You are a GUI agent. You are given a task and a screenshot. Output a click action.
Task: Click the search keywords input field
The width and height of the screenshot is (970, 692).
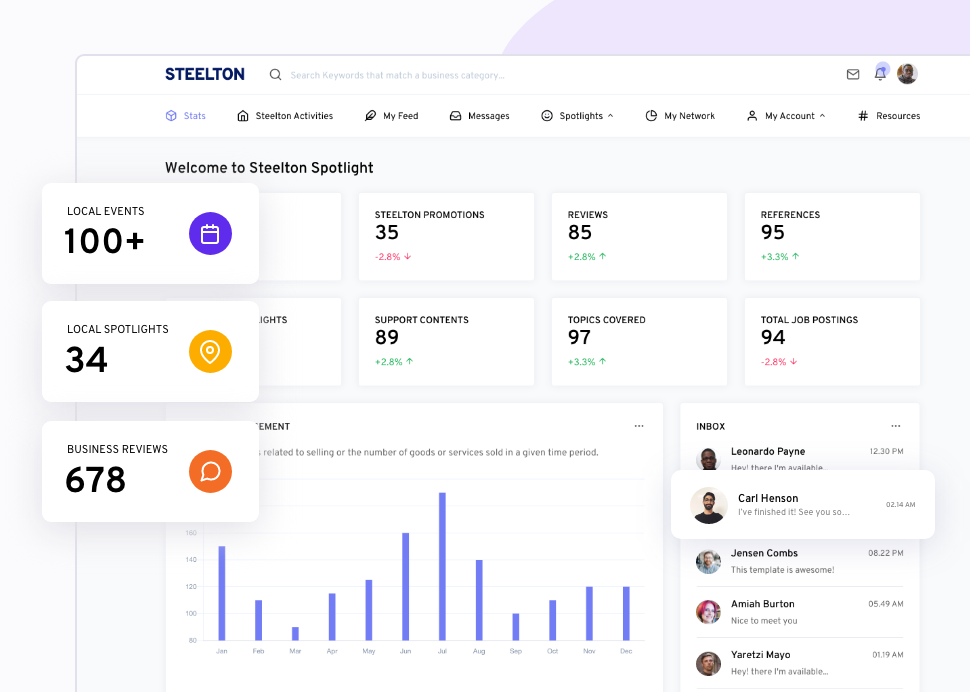397,75
